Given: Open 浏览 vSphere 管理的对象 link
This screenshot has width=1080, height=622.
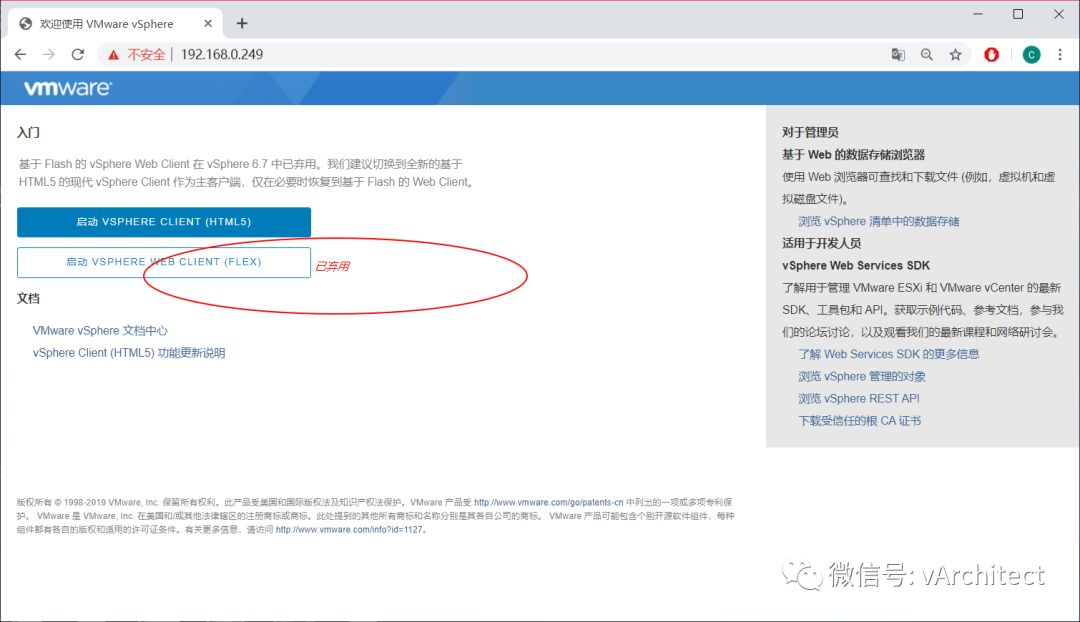Looking at the screenshot, I should pyautogui.click(x=862, y=376).
